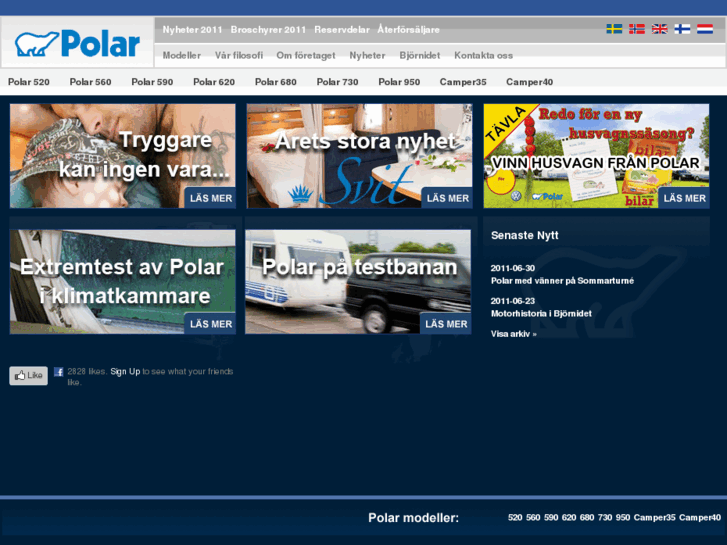
Task: Select the Polar 680 model tab
Action: click(x=275, y=82)
